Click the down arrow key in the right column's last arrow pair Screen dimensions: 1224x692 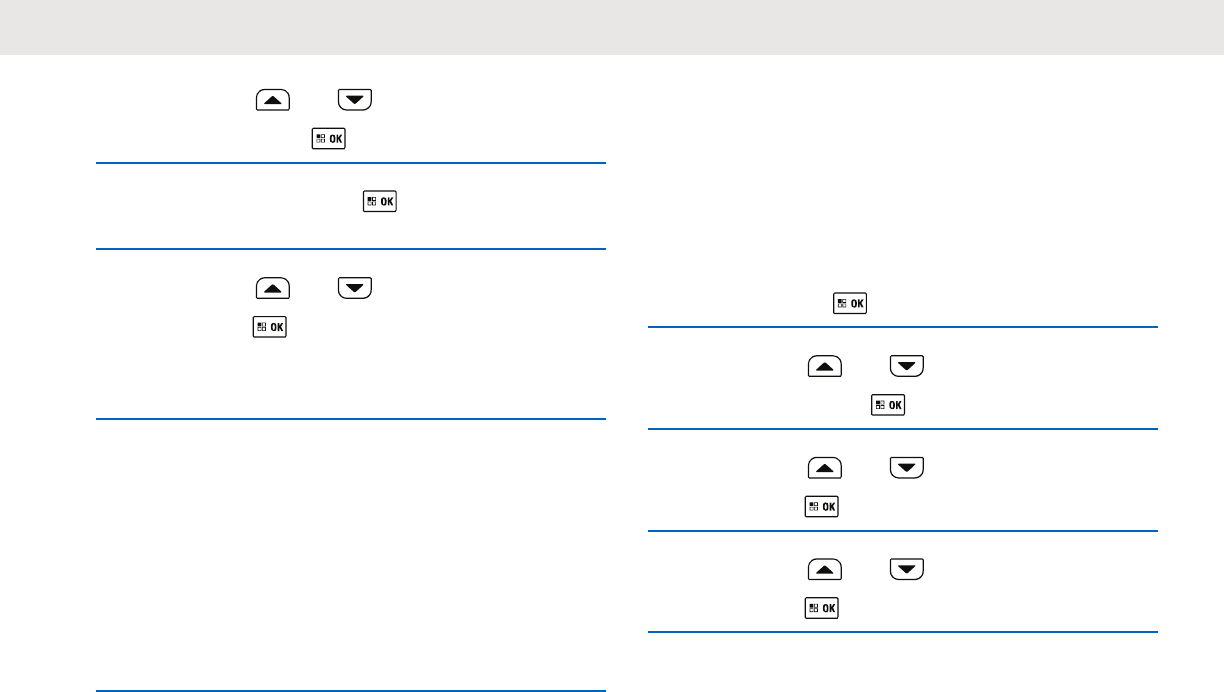tap(907, 570)
